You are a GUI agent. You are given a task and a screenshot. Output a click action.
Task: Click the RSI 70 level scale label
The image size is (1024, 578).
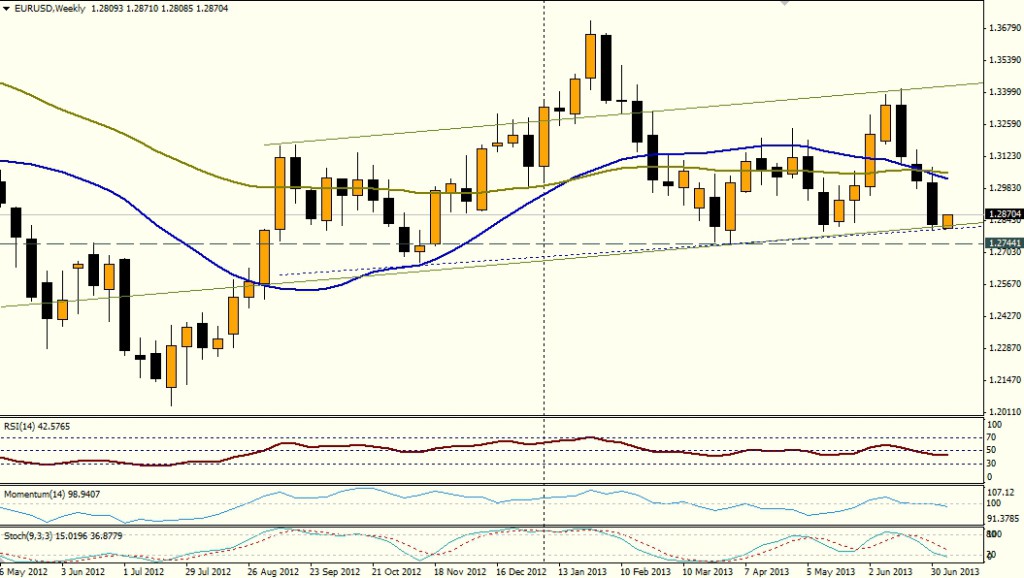click(993, 438)
